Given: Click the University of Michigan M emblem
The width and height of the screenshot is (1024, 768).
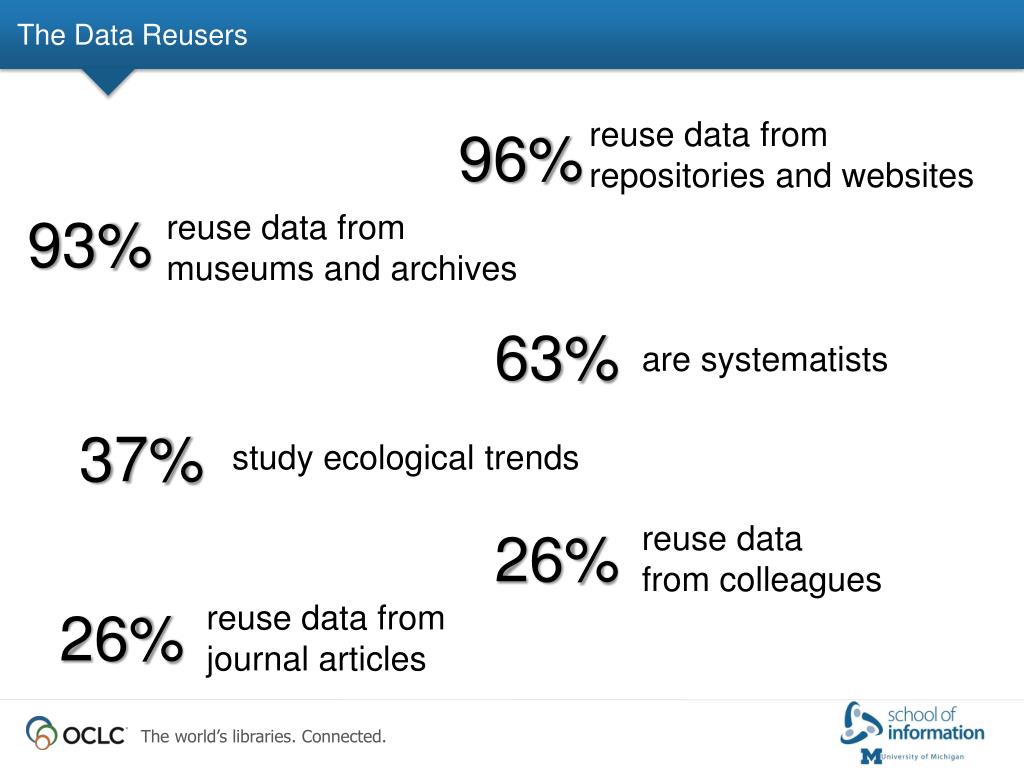Looking at the screenshot, I should click(x=871, y=756).
